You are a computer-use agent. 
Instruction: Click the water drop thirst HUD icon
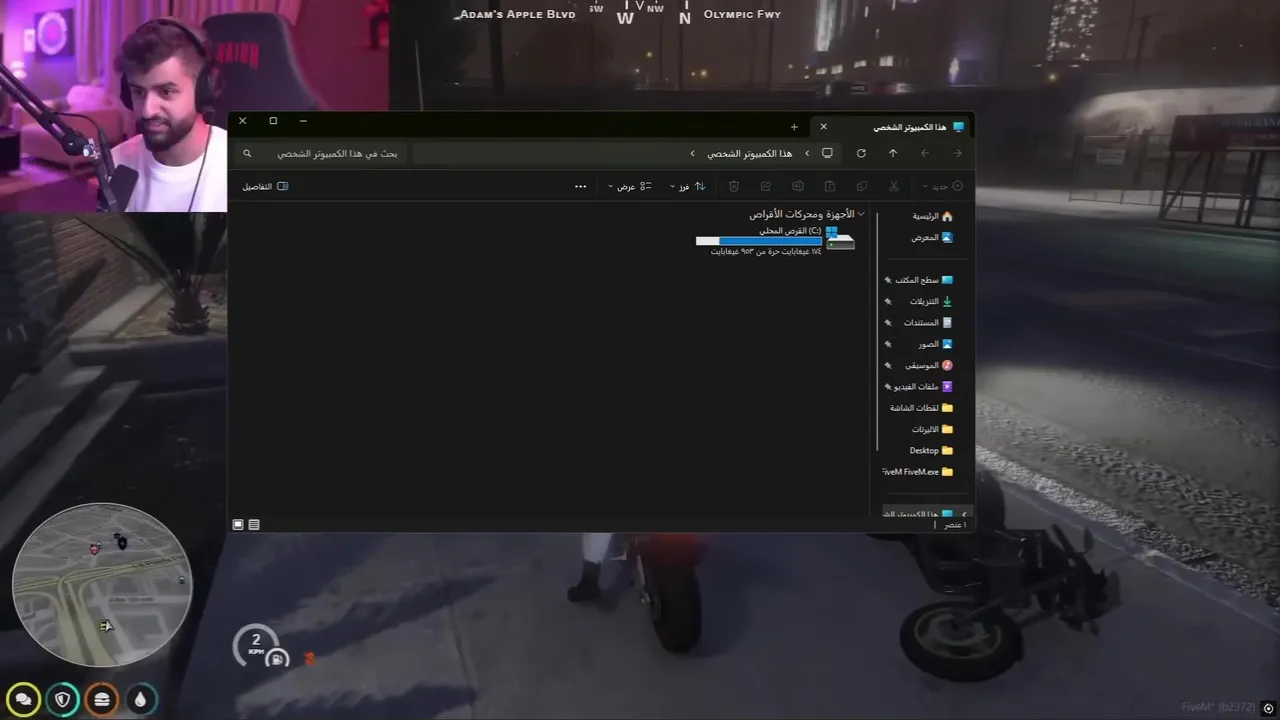(141, 699)
